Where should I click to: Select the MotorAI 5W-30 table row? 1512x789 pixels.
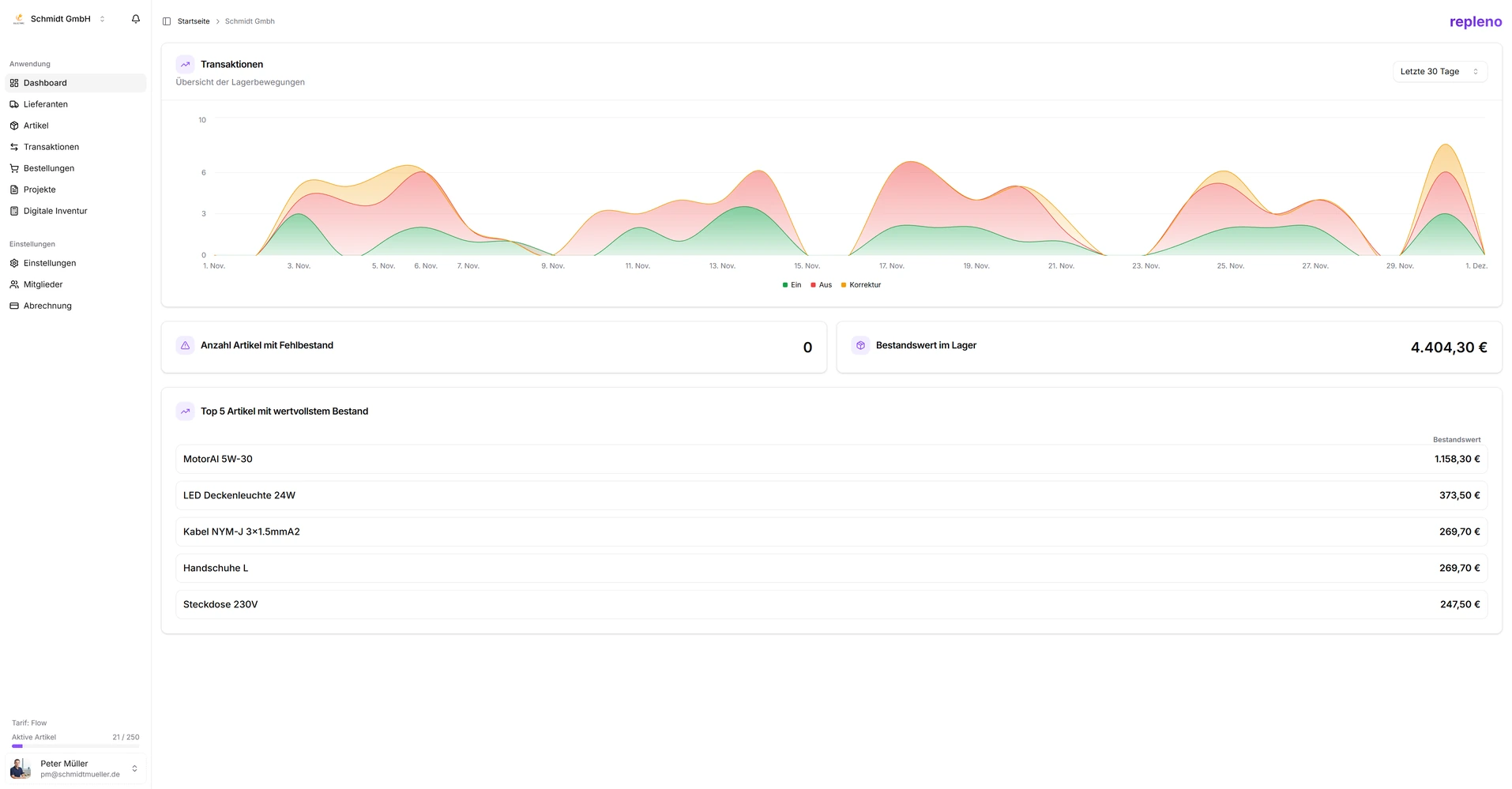pos(829,458)
